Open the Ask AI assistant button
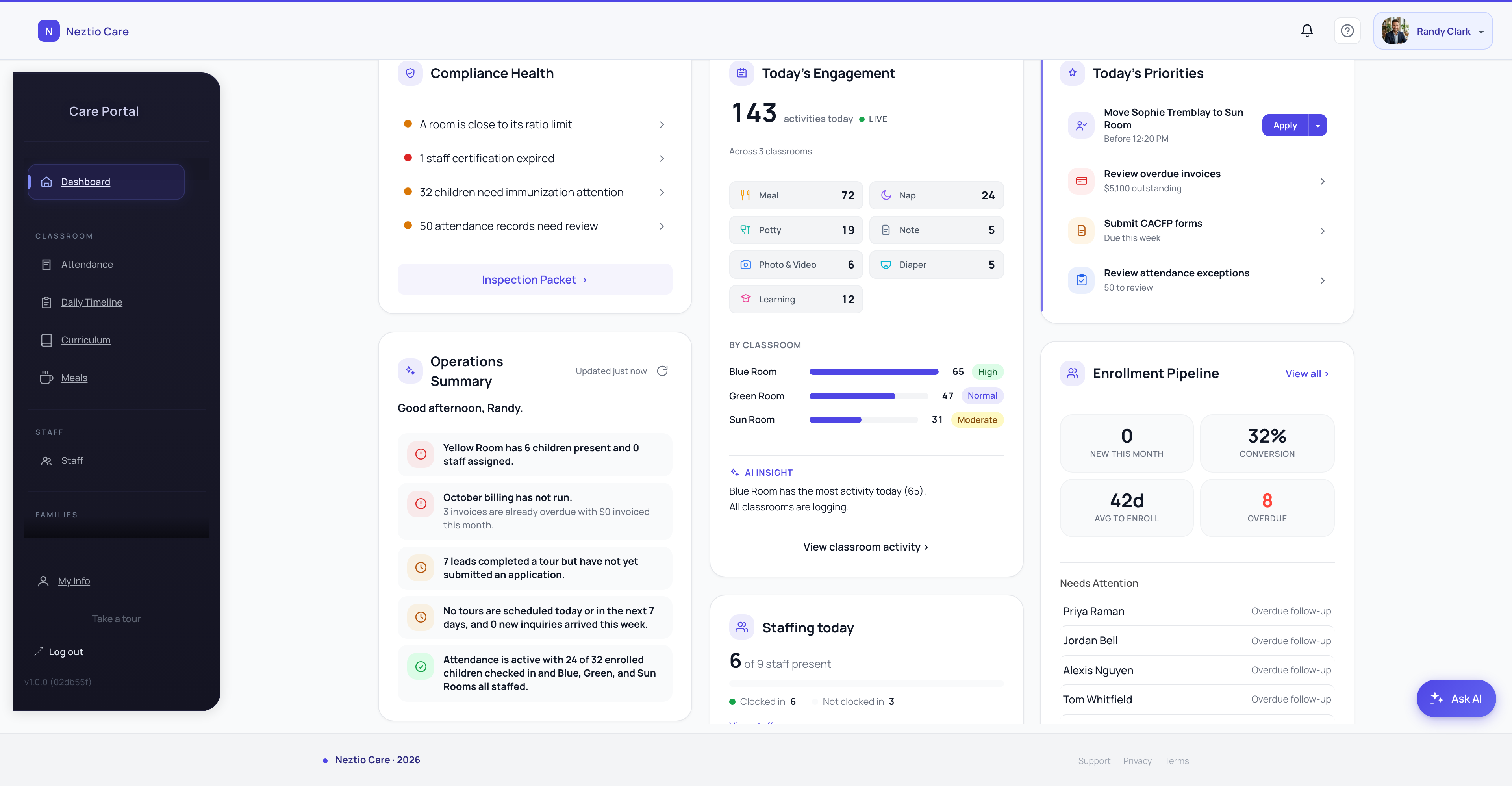1512x786 pixels. pyautogui.click(x=1456, y=699)
